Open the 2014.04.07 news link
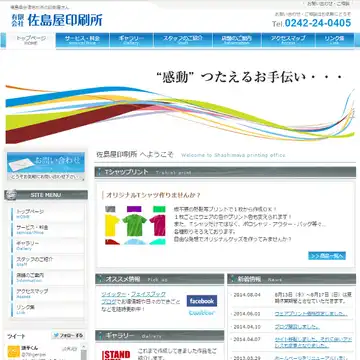Screen dimensions: 360x360 click(313, 343)
